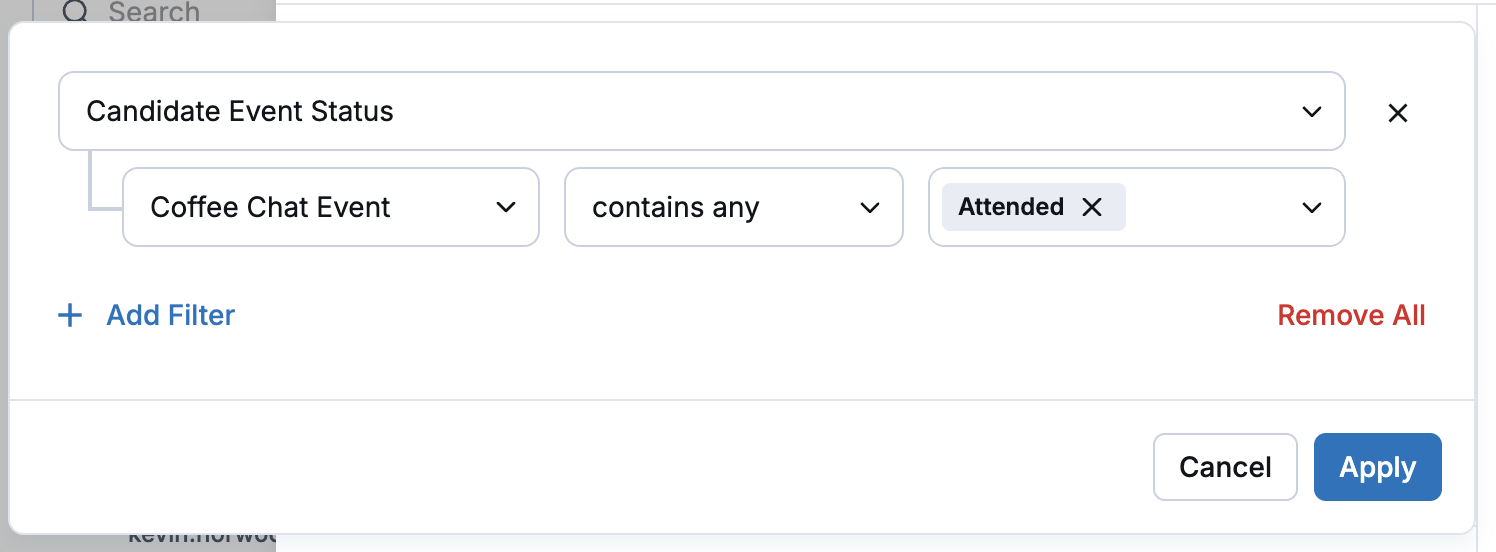Click empty space in the Attended values field
Viewport: 1496px width, 552px height.
click(1210, 207)
